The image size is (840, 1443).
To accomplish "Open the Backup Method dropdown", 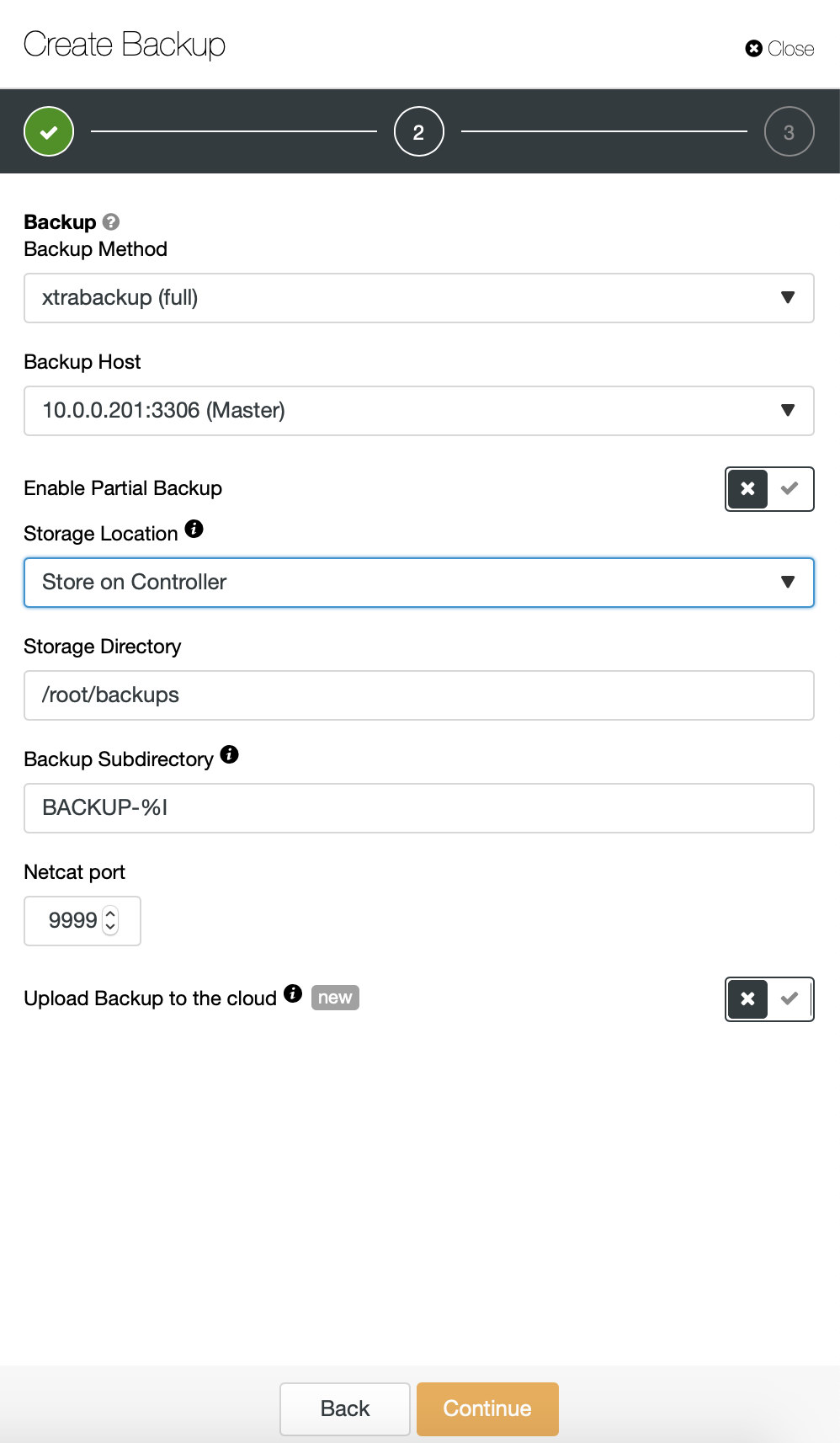I will click(418, 298).
